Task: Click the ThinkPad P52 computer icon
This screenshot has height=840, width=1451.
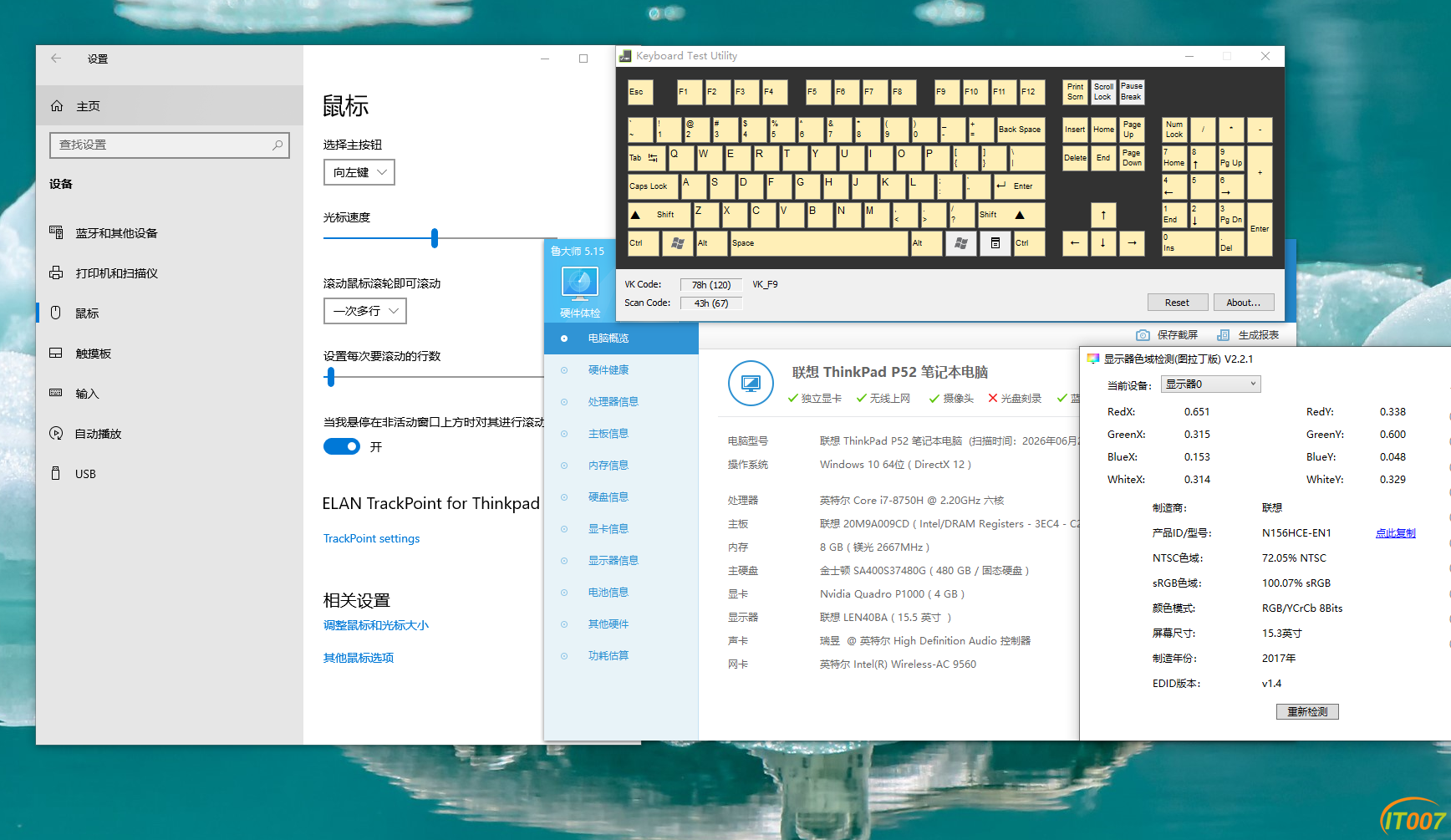Action: point(751,383)
